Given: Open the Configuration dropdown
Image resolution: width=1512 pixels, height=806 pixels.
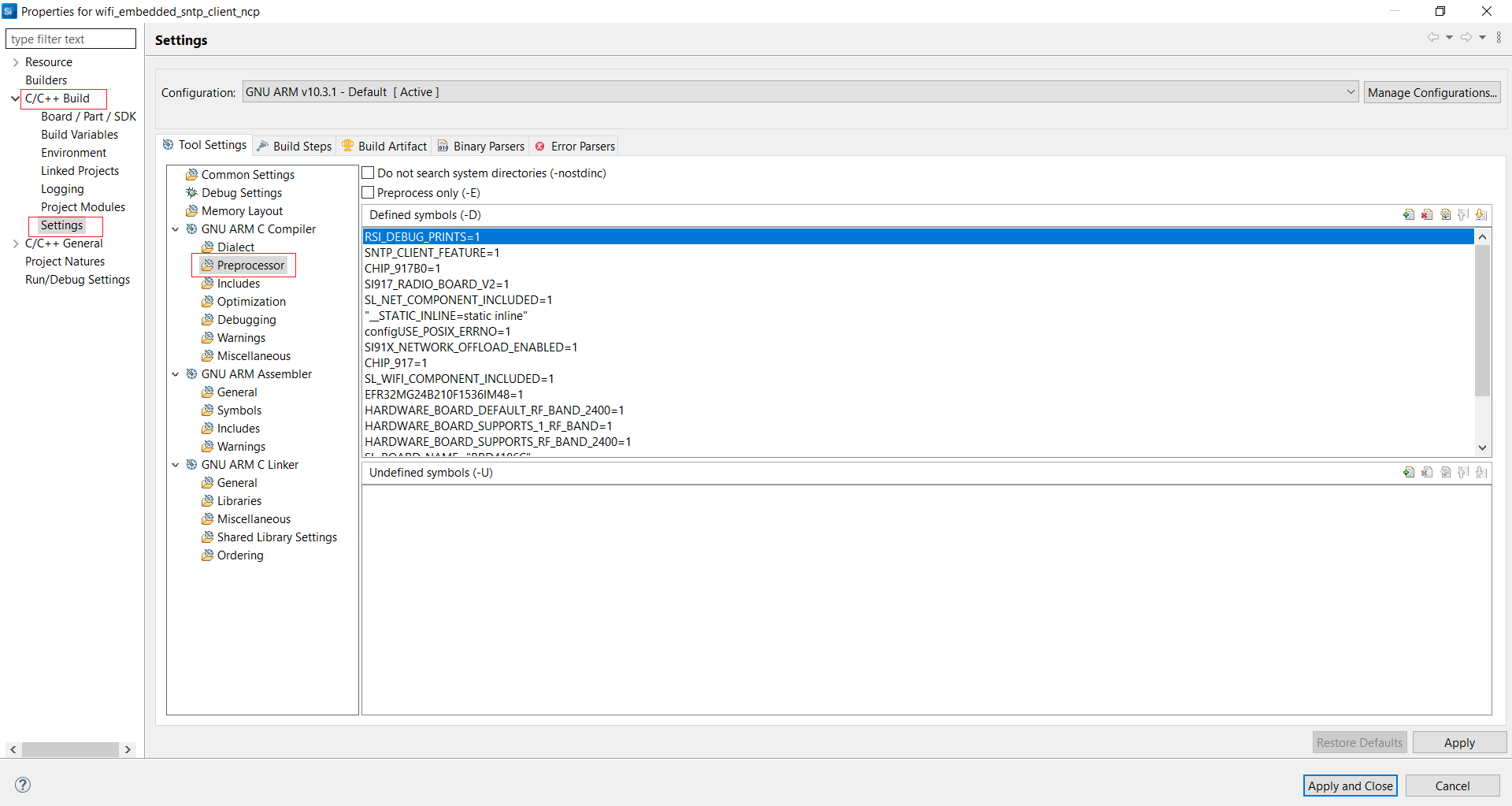Looking at the screenshot, I should tap(1350, 91).
